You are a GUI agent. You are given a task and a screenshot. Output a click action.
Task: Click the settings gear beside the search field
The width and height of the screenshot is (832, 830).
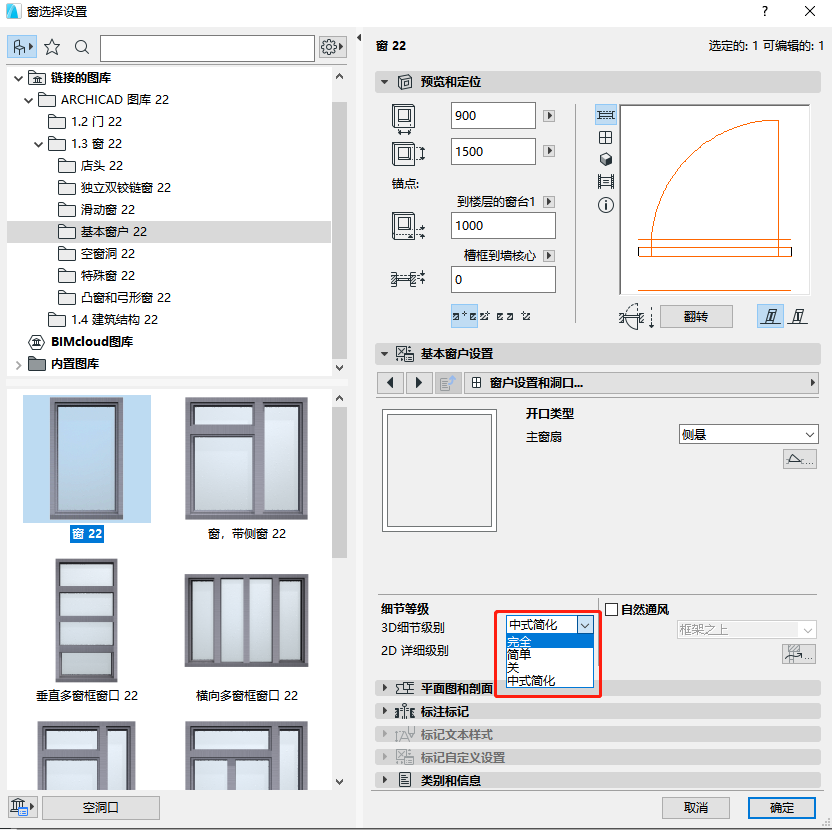click(x=330, y=46)
